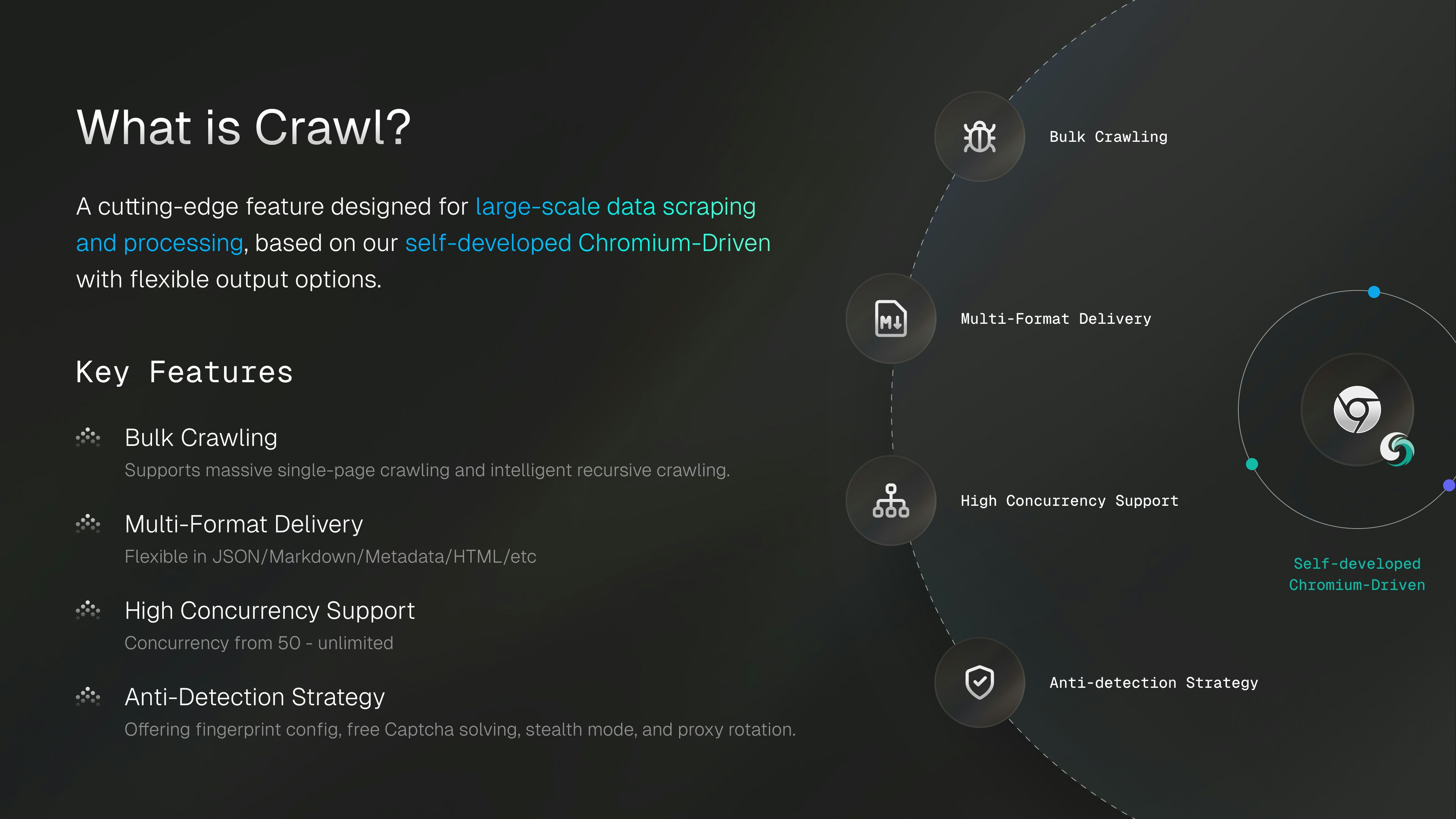Click the green "Self-developed Chromium-Driven" caption
The image size is (1456, 819).
pos(1357,574)
